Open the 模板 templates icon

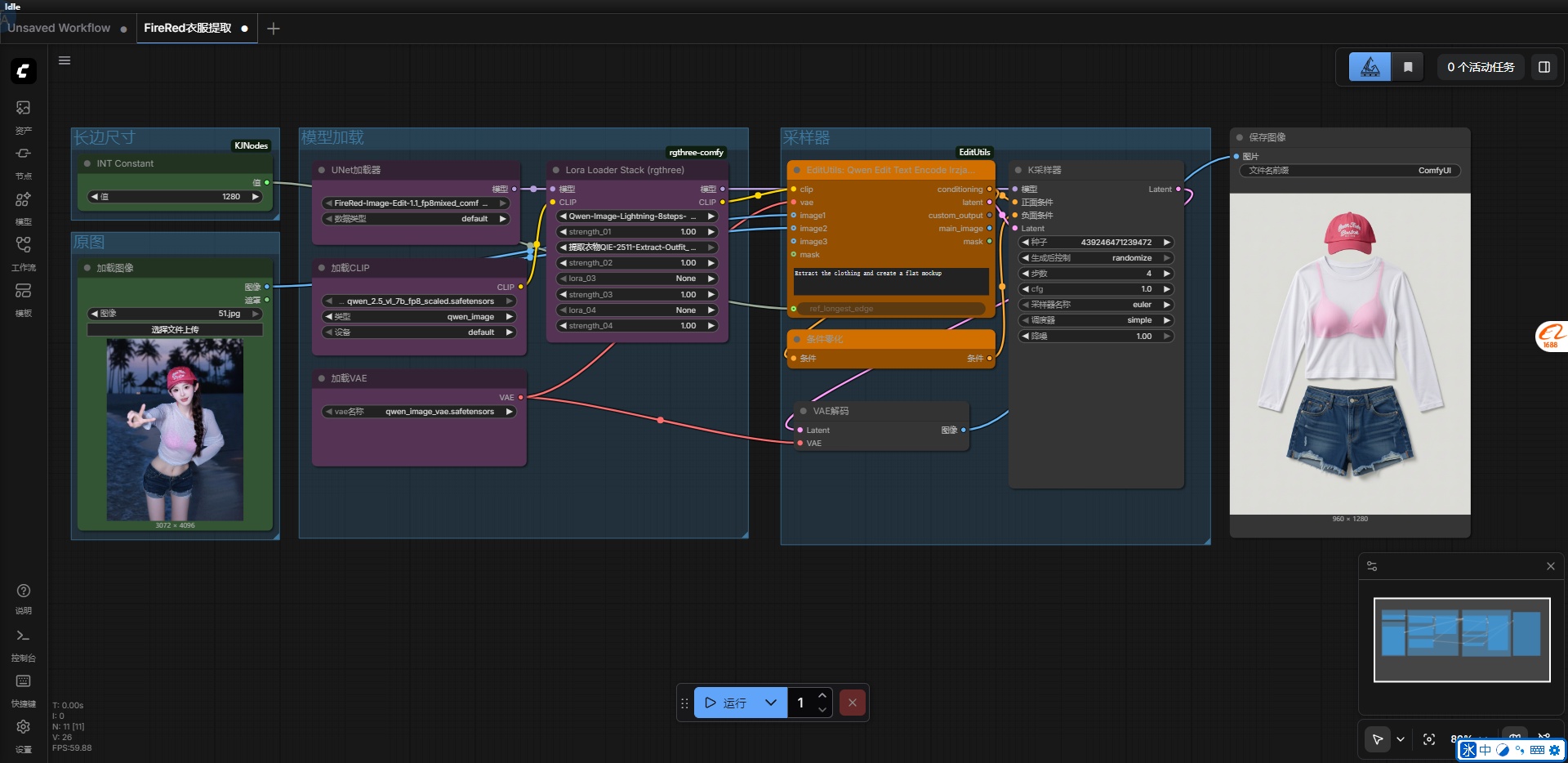(x=23, y=292)
